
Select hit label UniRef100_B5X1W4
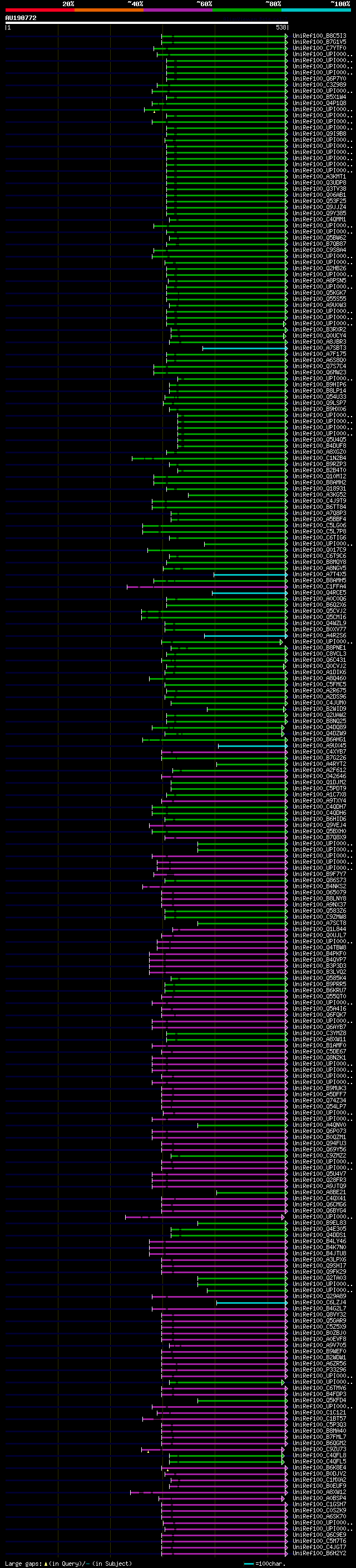319,97
